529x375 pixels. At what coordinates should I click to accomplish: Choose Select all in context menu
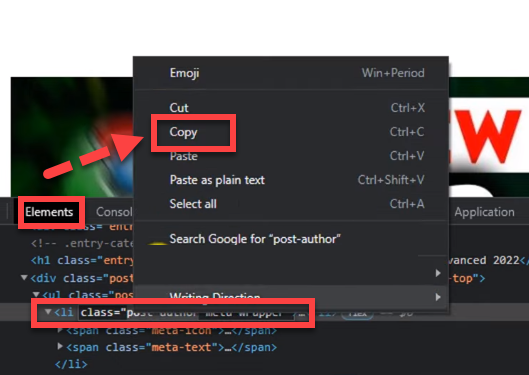(x=291, y=204)
